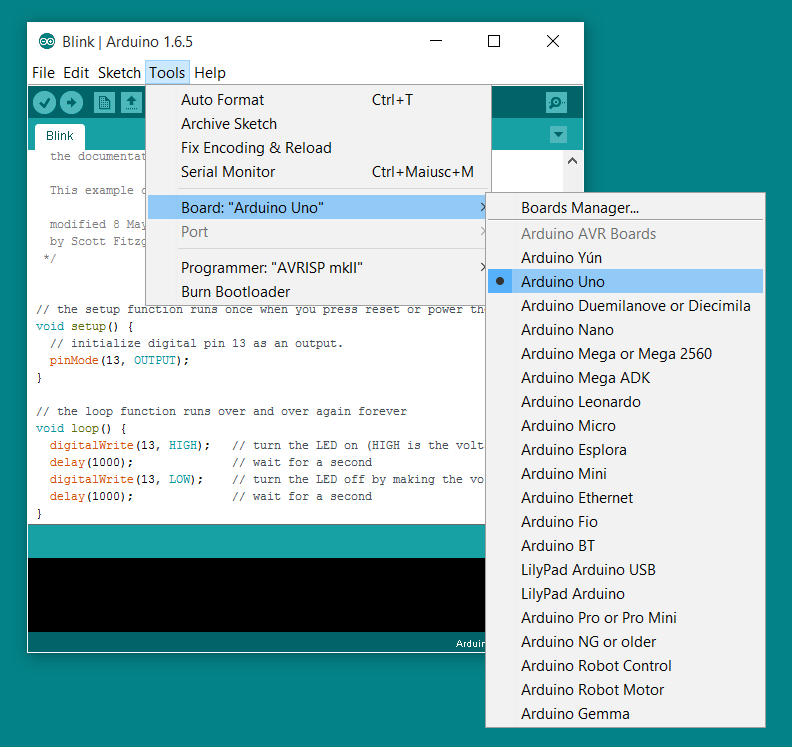Open the Help menu

(x=210, y=73)
